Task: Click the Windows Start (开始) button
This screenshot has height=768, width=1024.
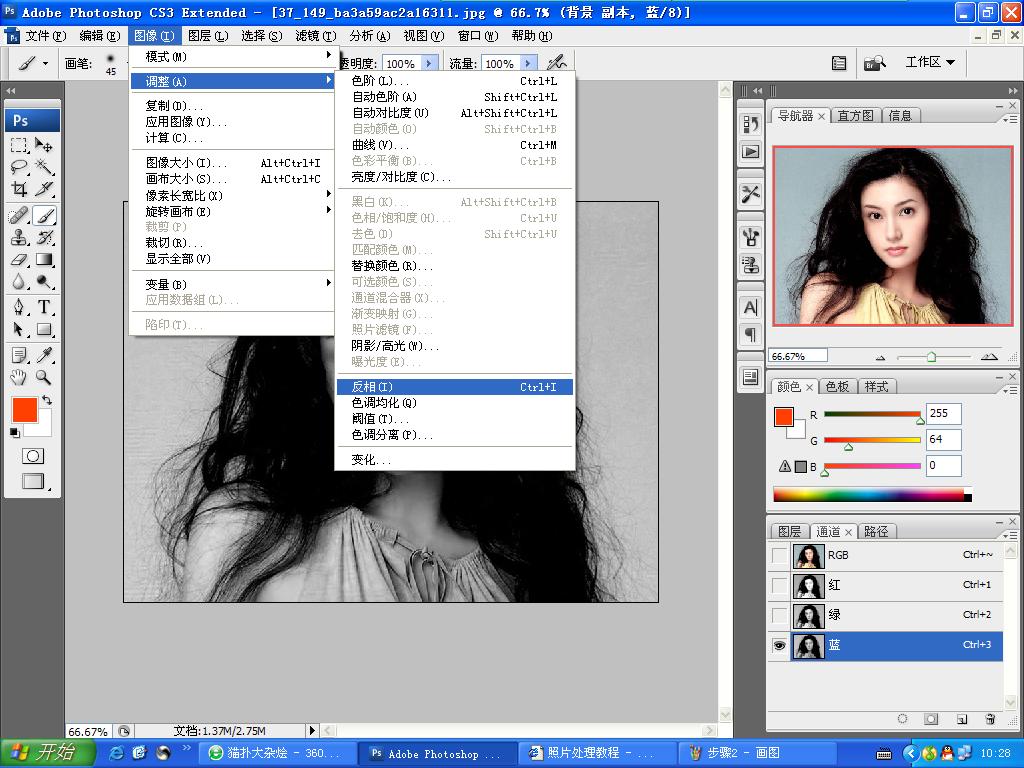Action: (x=47, y=753)
